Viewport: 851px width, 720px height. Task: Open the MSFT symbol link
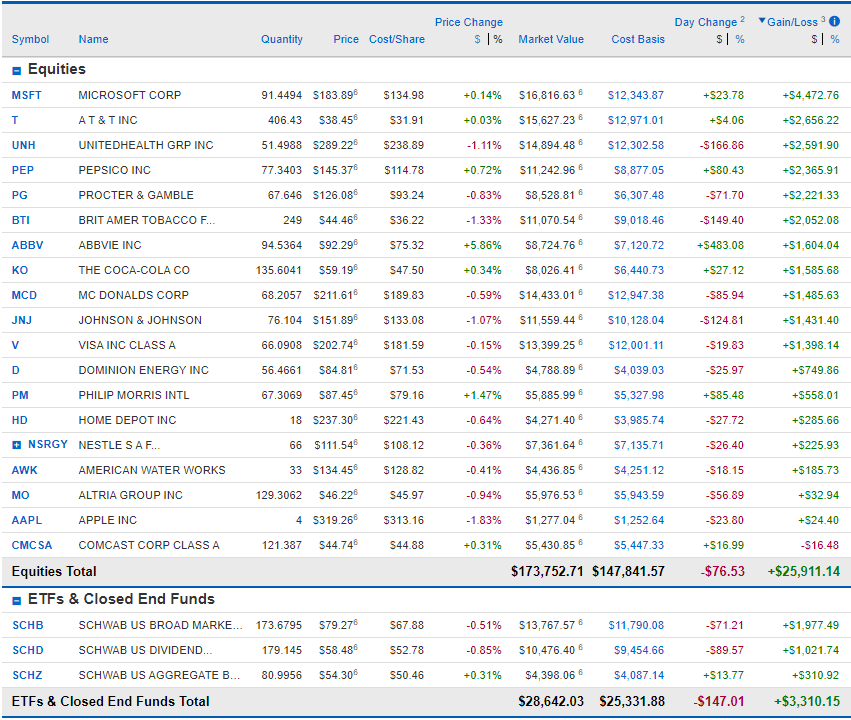pyautogui.click(x=27, y=95)
